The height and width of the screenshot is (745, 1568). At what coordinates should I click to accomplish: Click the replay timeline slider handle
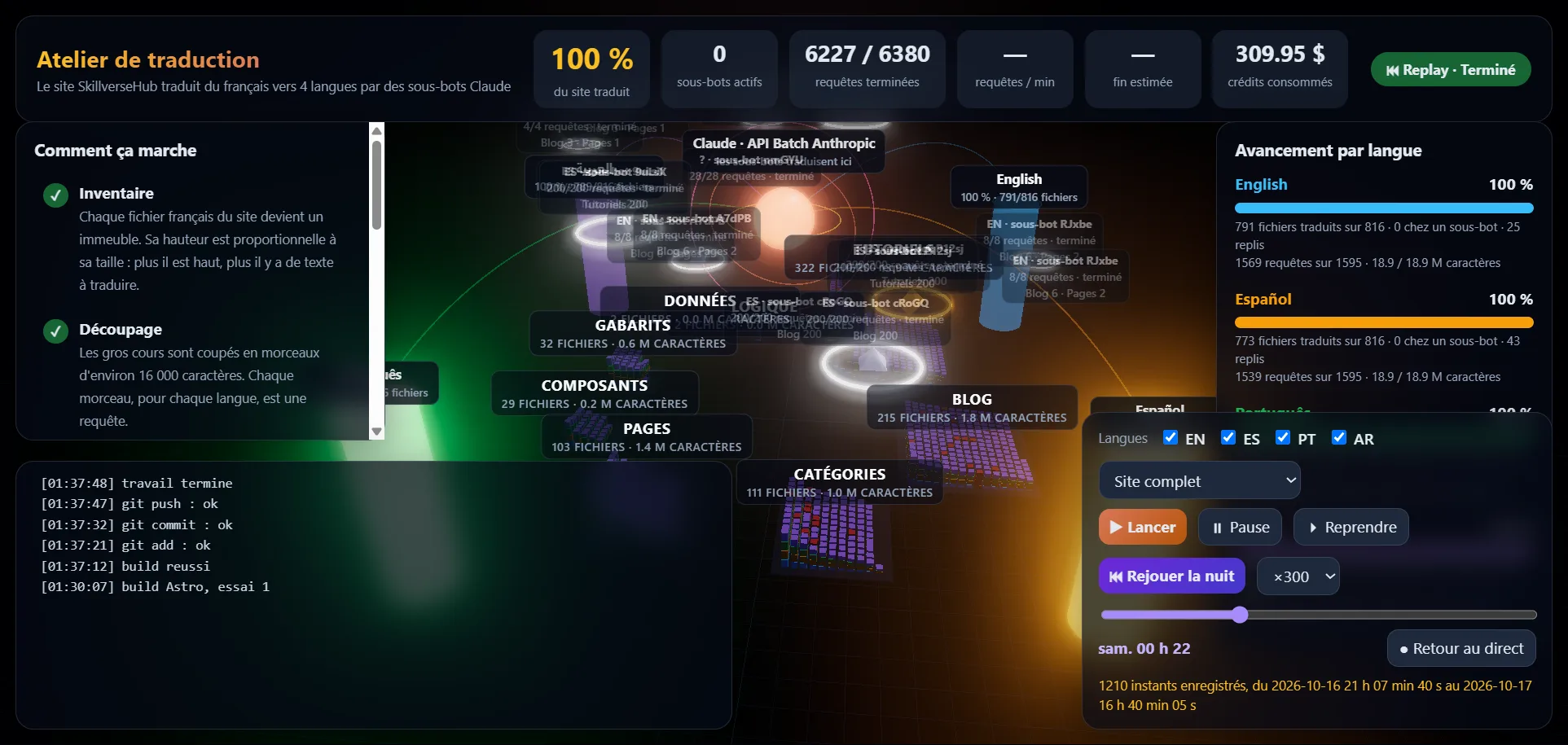pos(1240,615)
